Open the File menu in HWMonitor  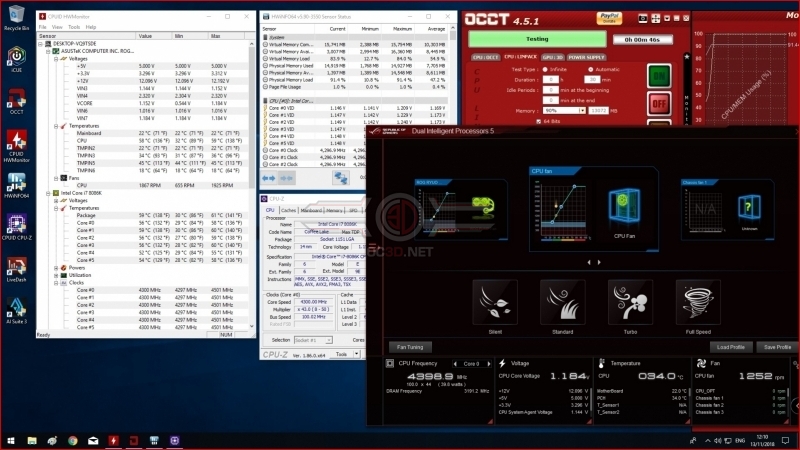pyautogui.click(x=43, y=27)
